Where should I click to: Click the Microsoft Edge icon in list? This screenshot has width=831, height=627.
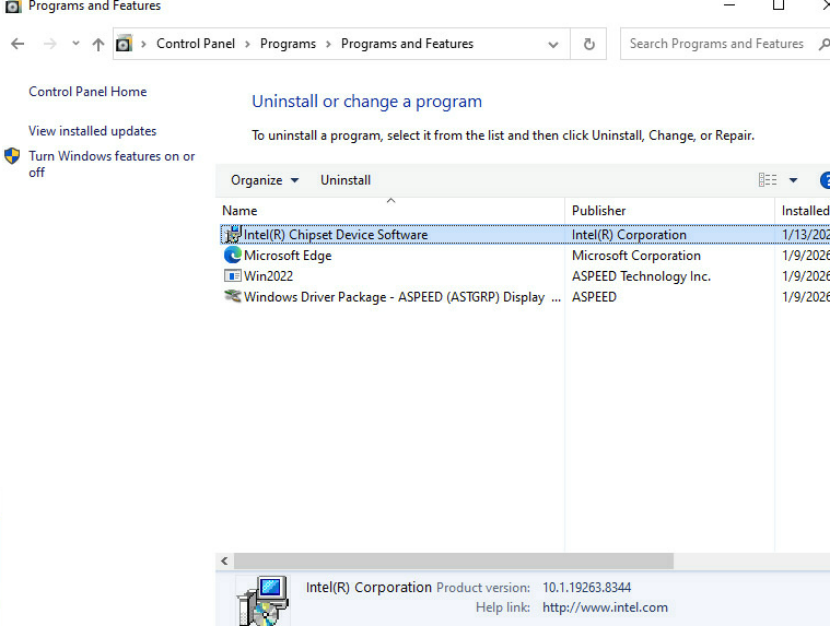coord(233,255)
